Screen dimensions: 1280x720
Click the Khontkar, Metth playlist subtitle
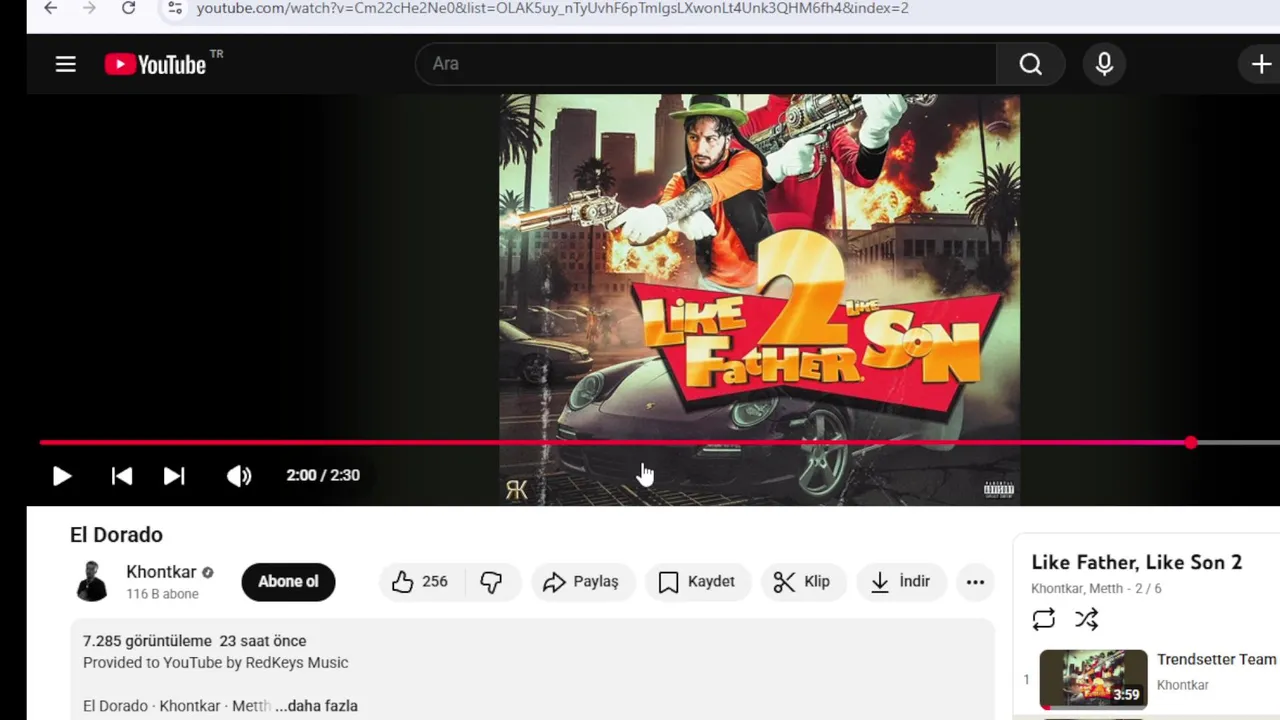coord(1077,589)
